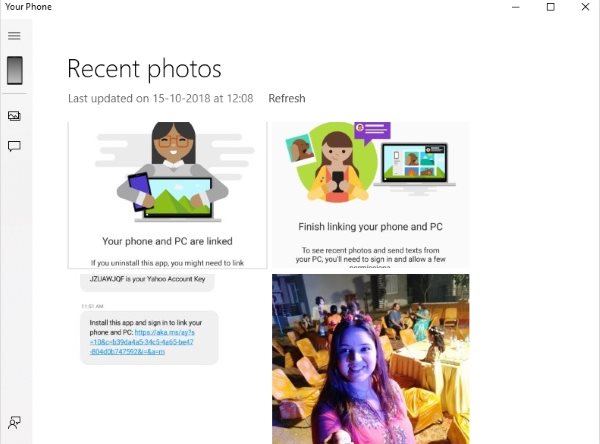Click the Yahoo Account Key message bubble

[x=147, y=281]
